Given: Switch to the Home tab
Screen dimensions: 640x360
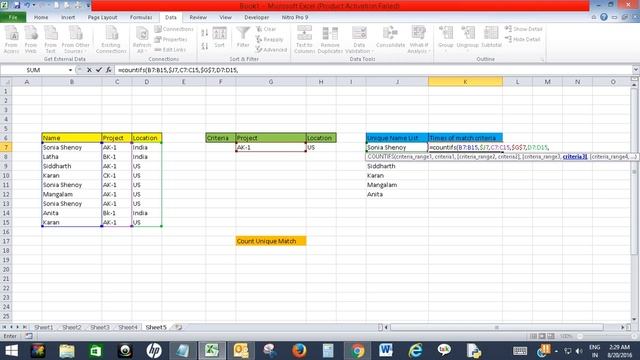Looking at the screenshot, I should (x=41, y=18).
